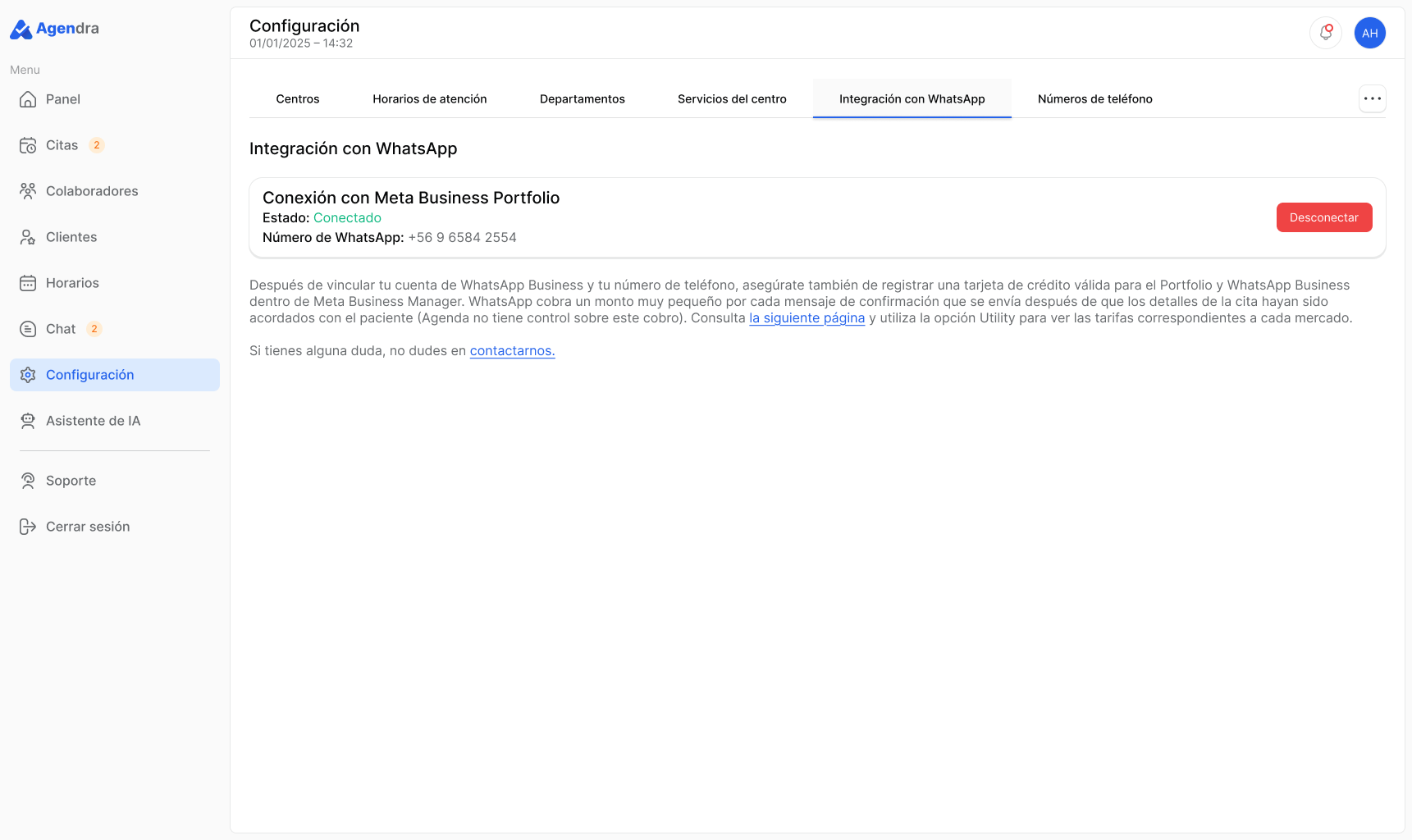Expand the more tabs ellipsis button
The width and height of the screenshot is (1412, 840).
(1373, 98)
